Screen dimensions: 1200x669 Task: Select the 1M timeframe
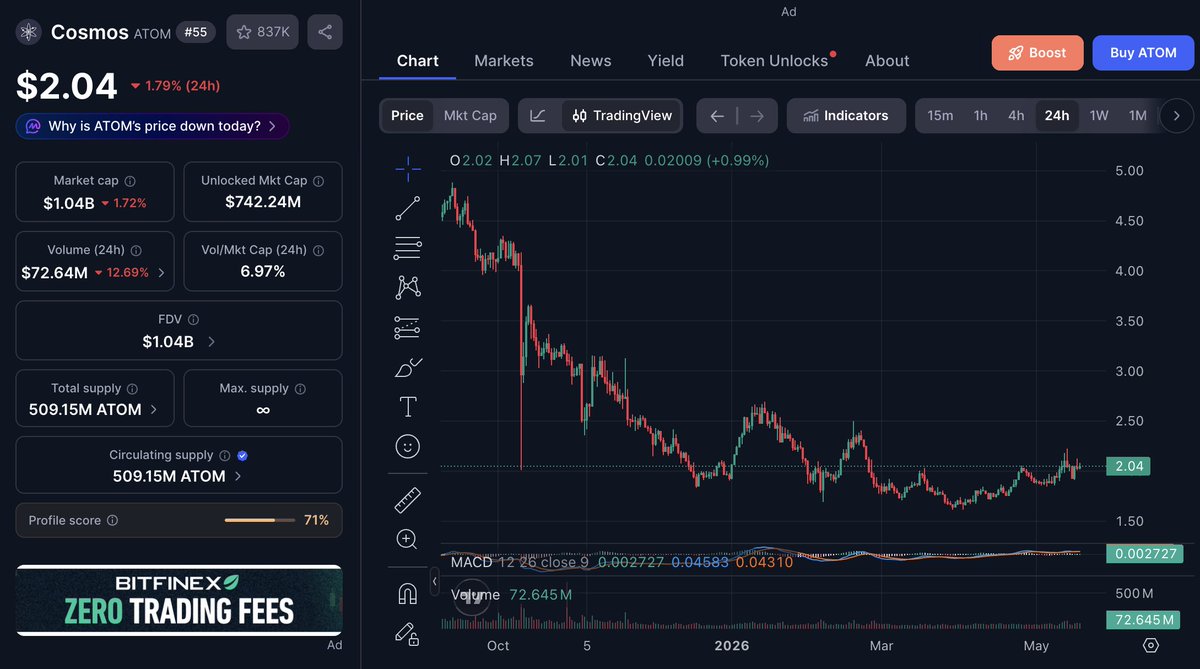coord(1137,116)
